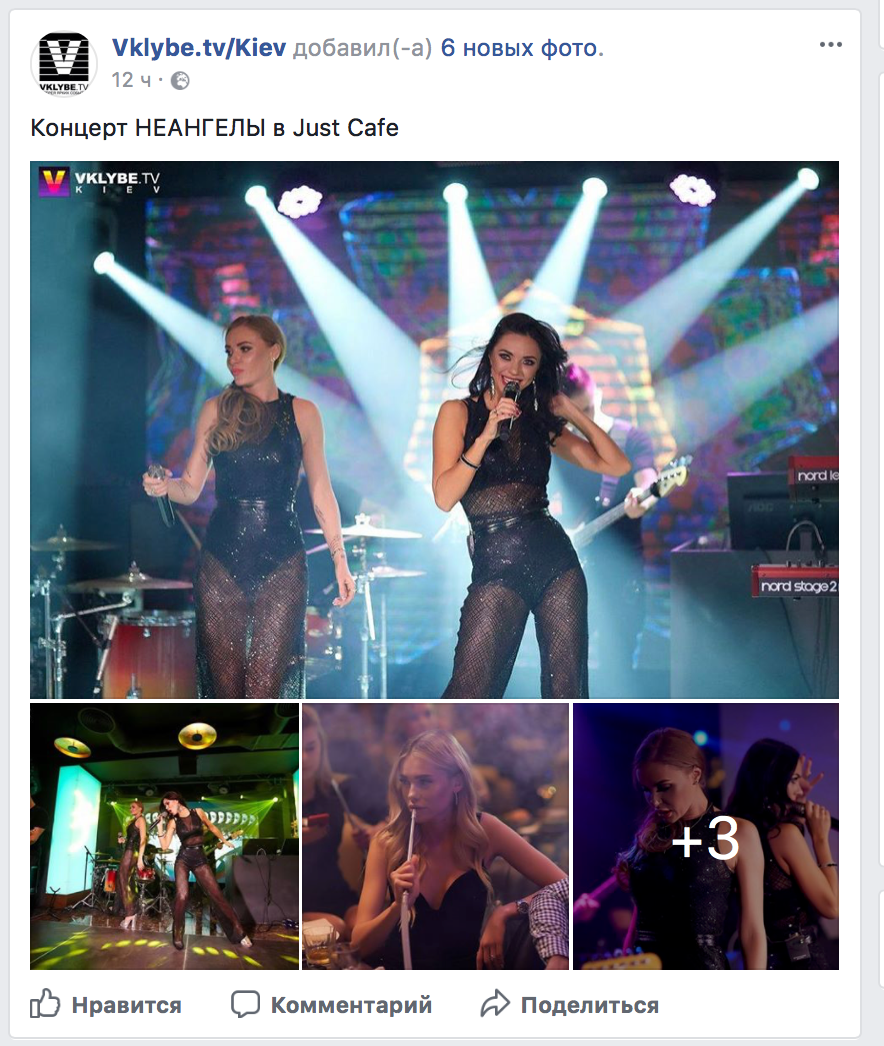Open the post options three-dot menu
The width and height of the screenshot is (884, 1046).
[831, 45]
